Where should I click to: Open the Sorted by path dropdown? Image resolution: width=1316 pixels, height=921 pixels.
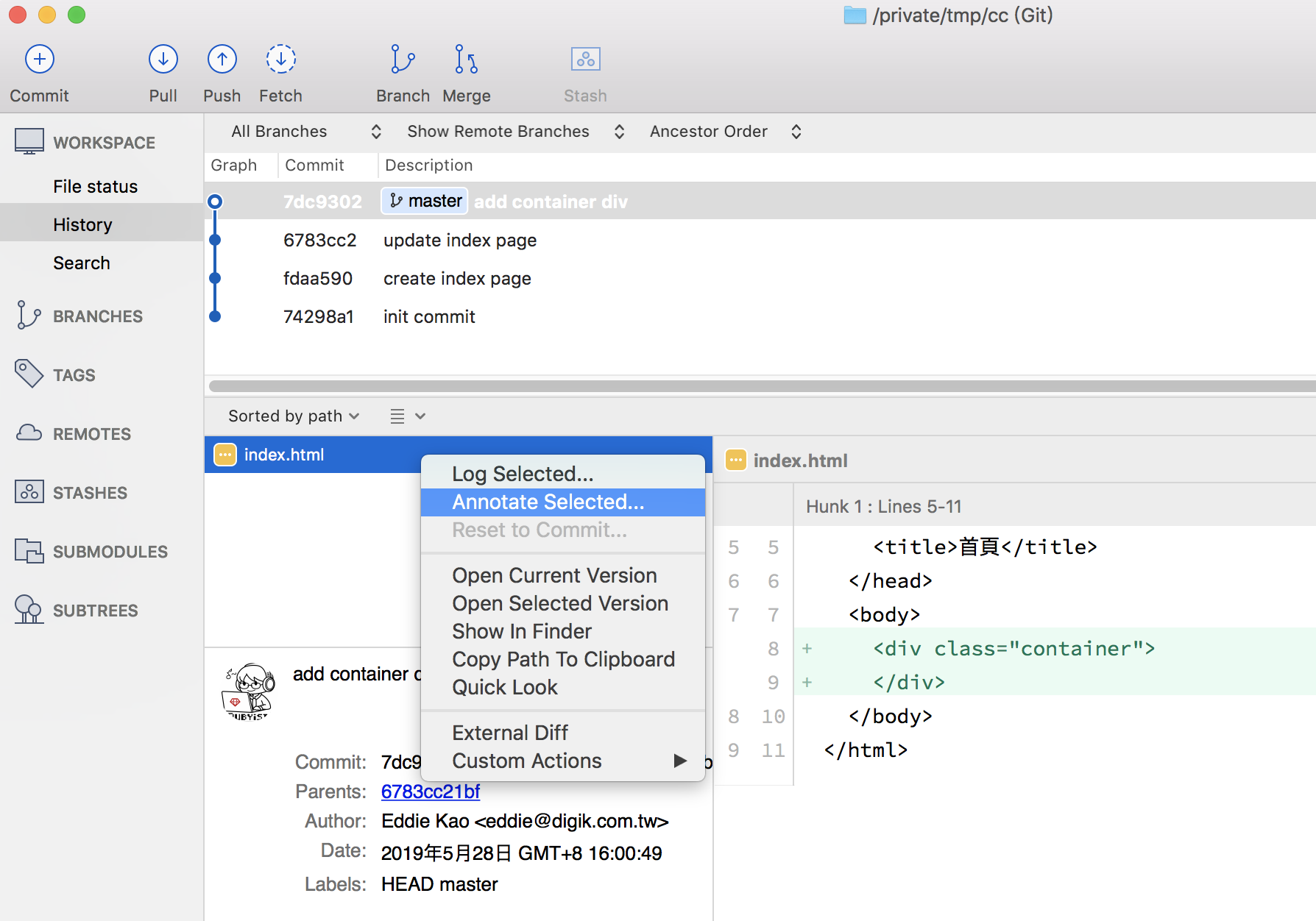294,416
